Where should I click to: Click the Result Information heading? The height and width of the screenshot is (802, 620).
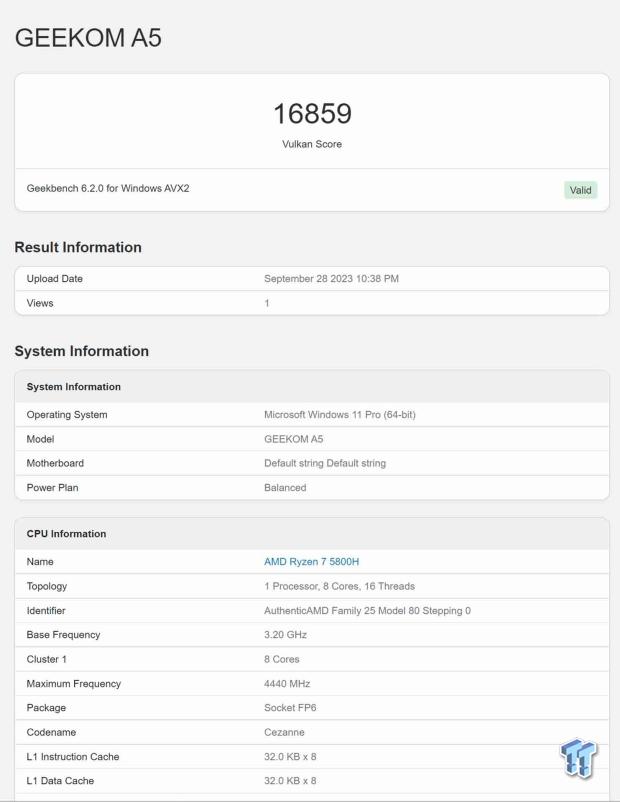point(78,247)
